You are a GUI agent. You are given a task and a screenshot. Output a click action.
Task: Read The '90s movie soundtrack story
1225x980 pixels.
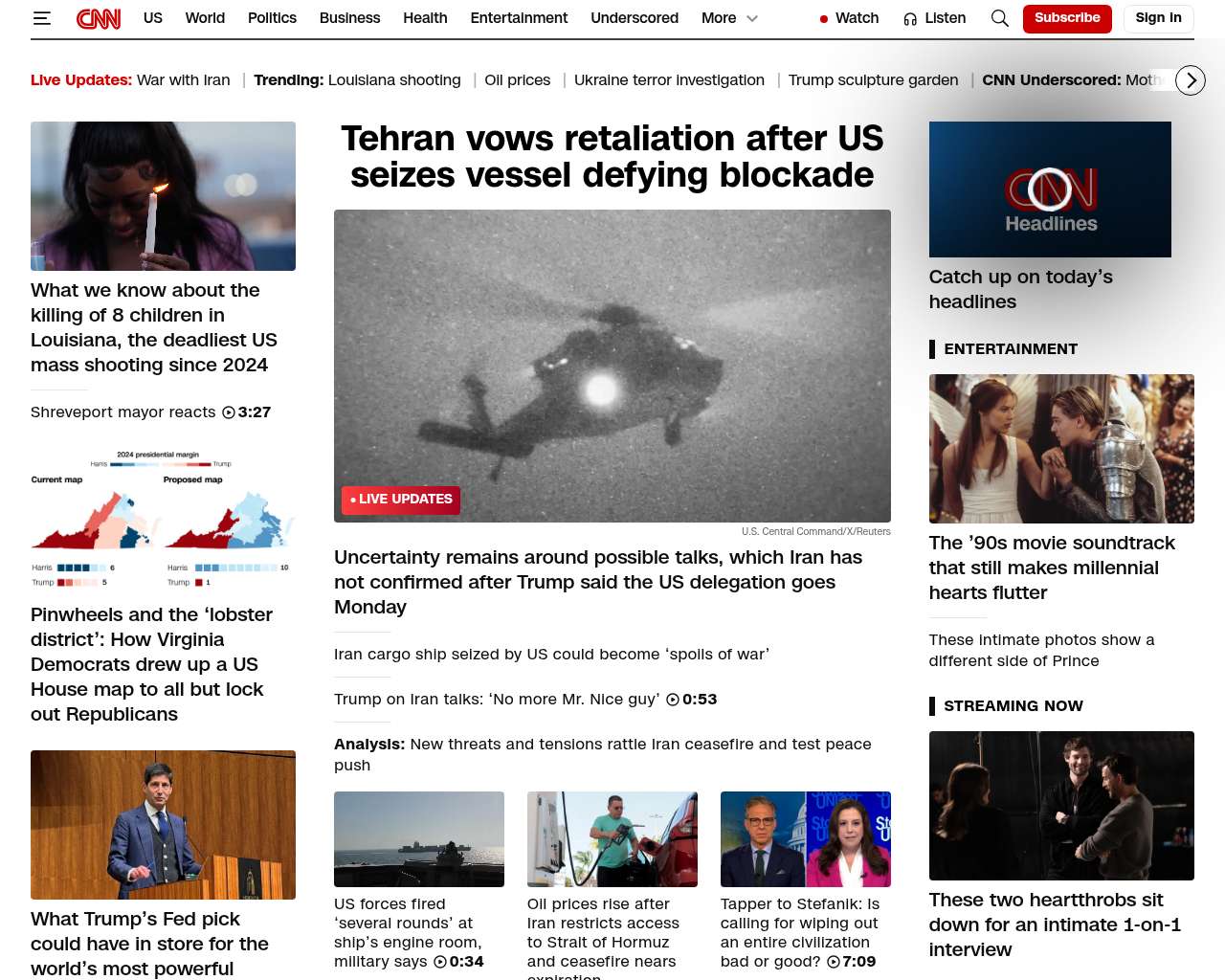(x=1052, y=568)
